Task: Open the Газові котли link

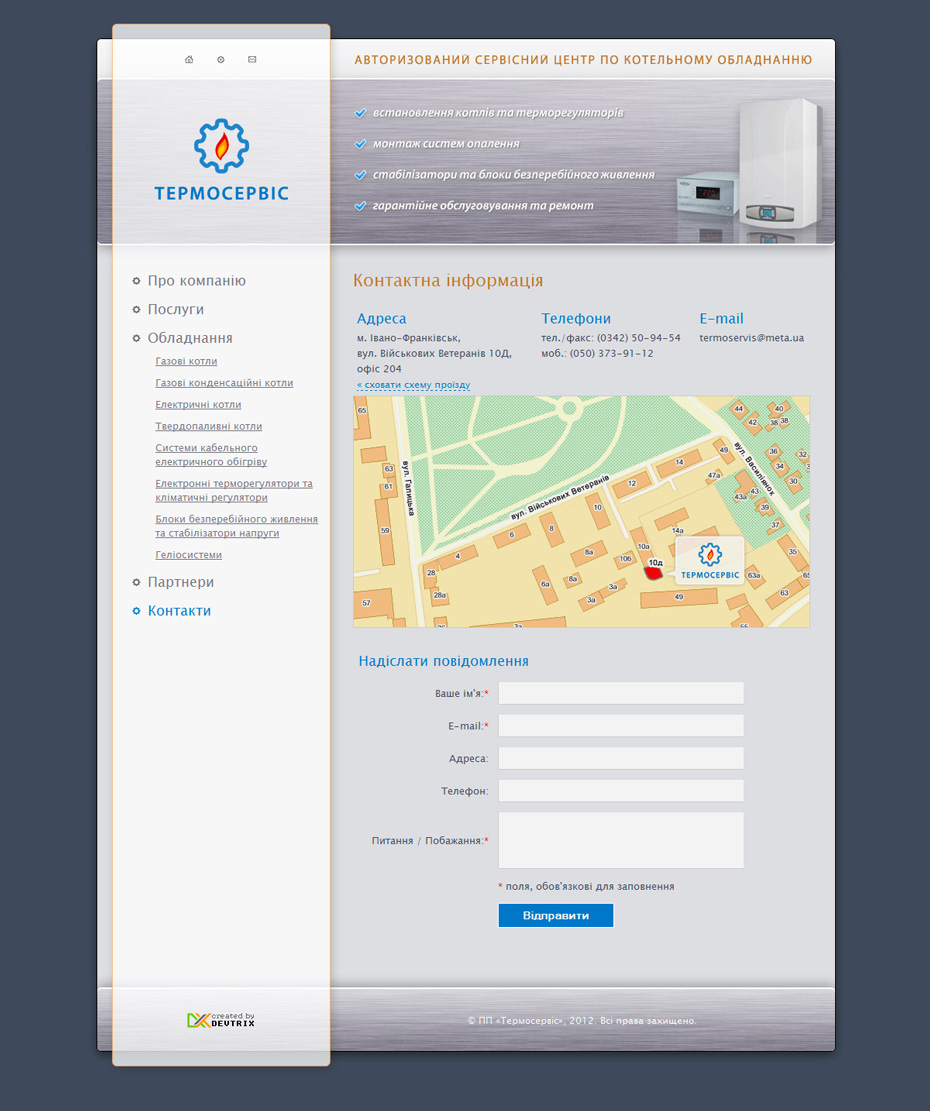Action: click(x=186, y=361)
